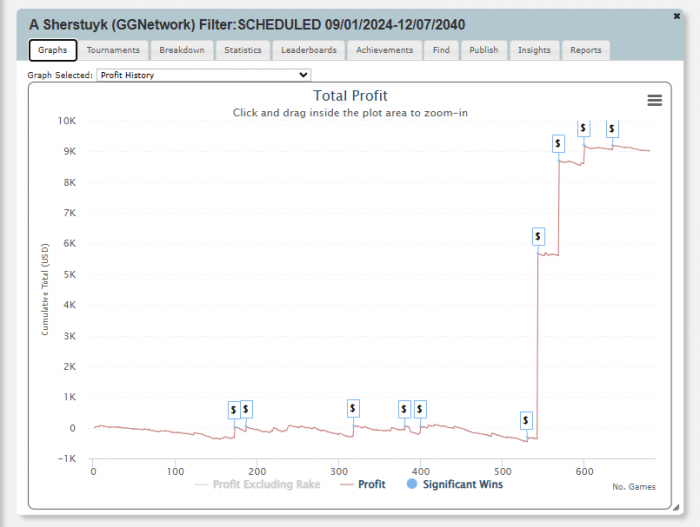Click the $ win marker near game 530
Image resolution: width=700 pixels, height=527 pixels.
526,420
